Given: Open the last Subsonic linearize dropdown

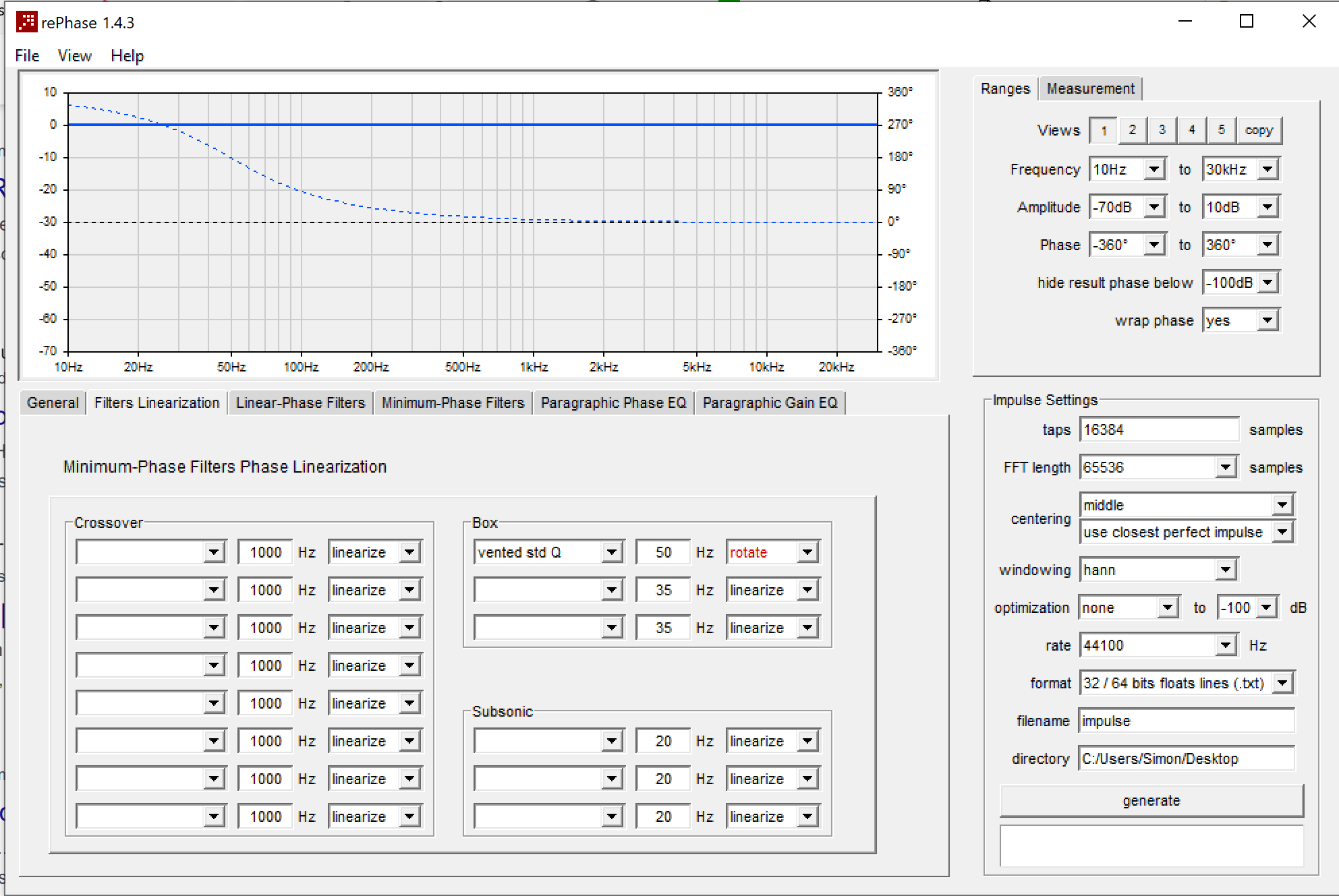Looking at the screenshot, I should [x=772, y=816].
